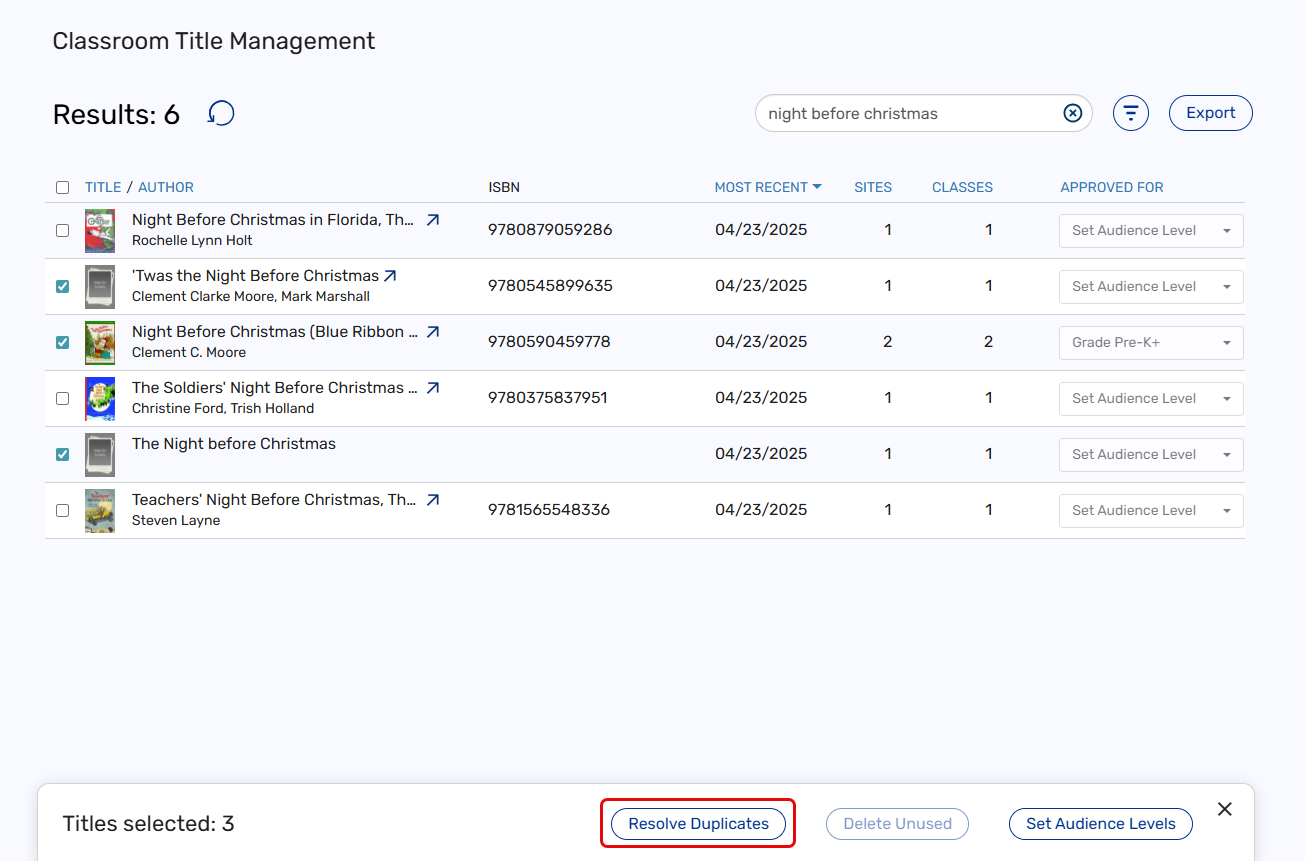Image resolution: width=1305 pixels, height=861 pixels.
Task: Open external link for Teachers' Night Before Christmas
Action: click(432, 500)
